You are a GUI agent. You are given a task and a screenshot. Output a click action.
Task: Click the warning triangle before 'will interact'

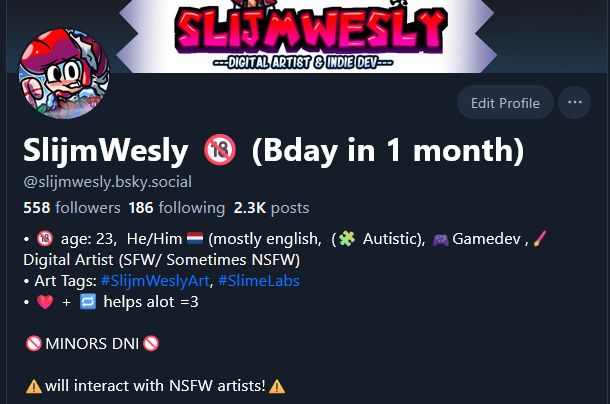pyautogui.click(x=33, y=386)
